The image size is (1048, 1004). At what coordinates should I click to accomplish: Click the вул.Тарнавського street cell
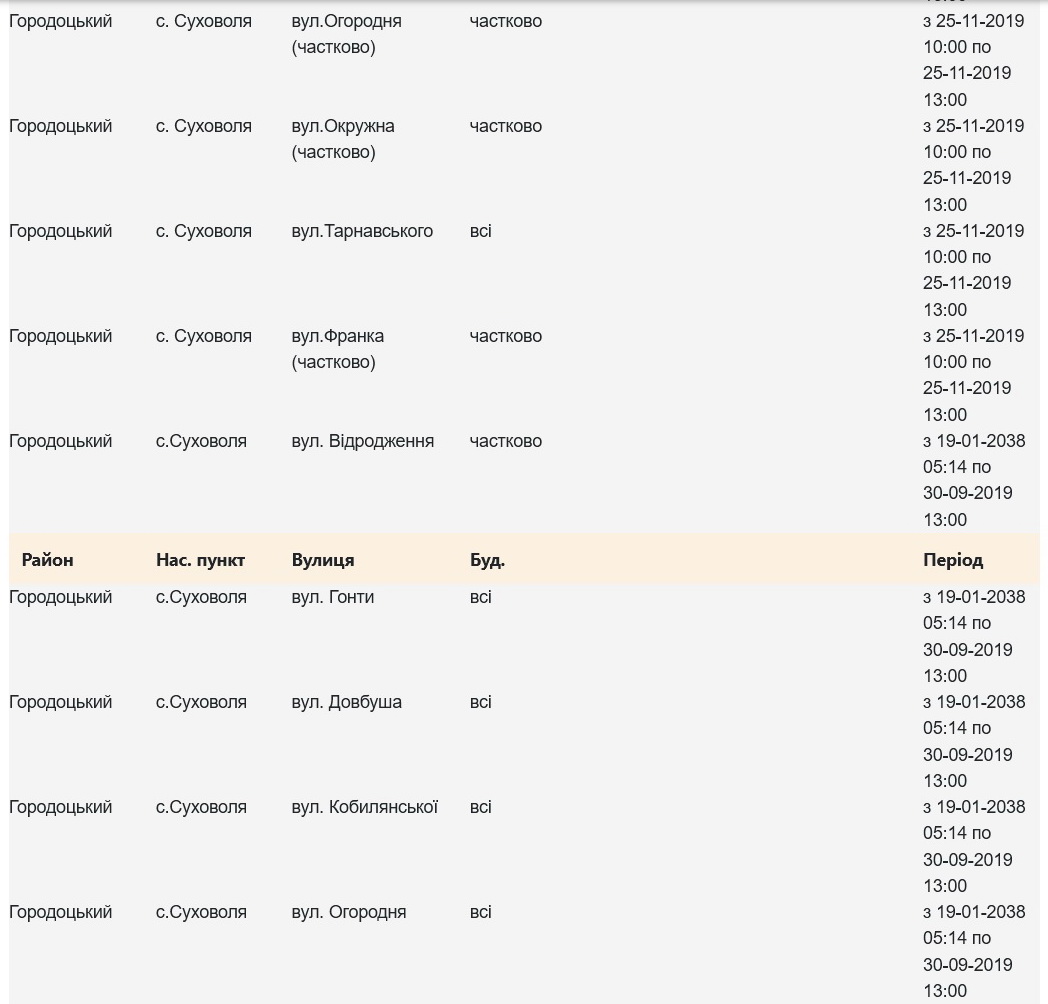click(x=362, y=231)
